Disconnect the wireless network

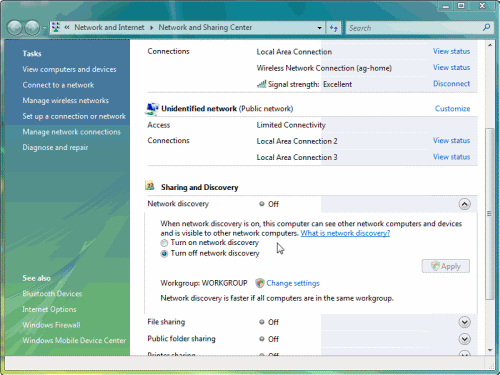[x=451, y=84]
